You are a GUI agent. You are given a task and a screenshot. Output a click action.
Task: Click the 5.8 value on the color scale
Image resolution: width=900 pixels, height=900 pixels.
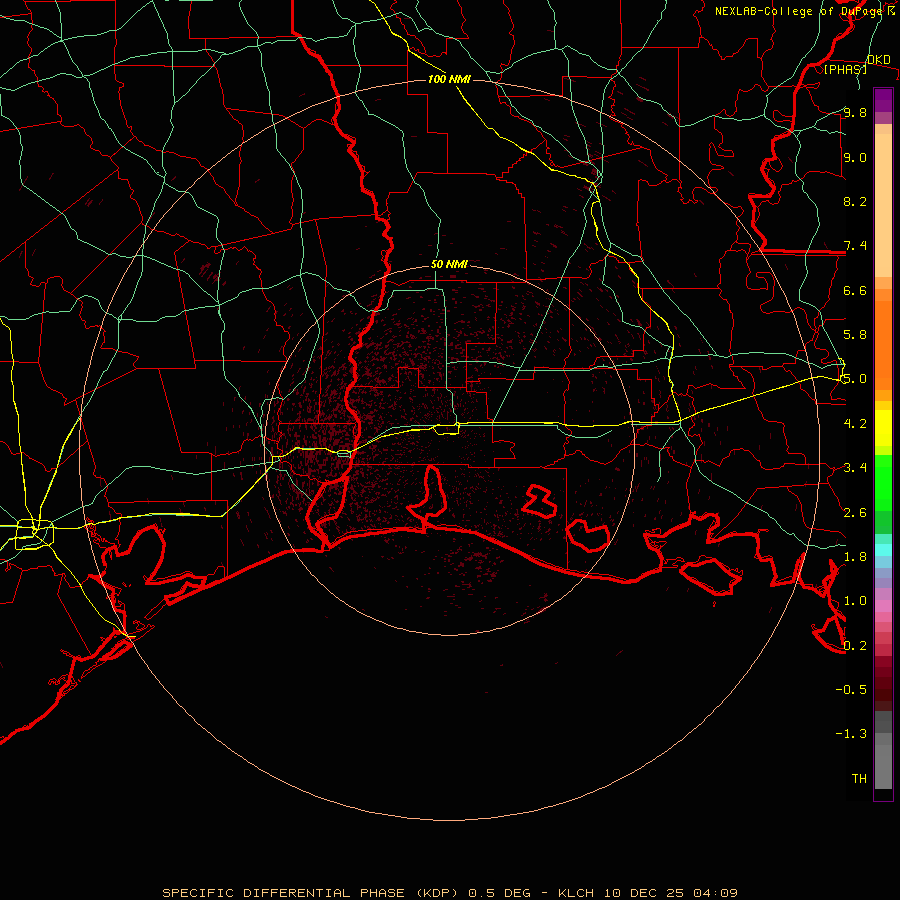(x=855, y=334)
